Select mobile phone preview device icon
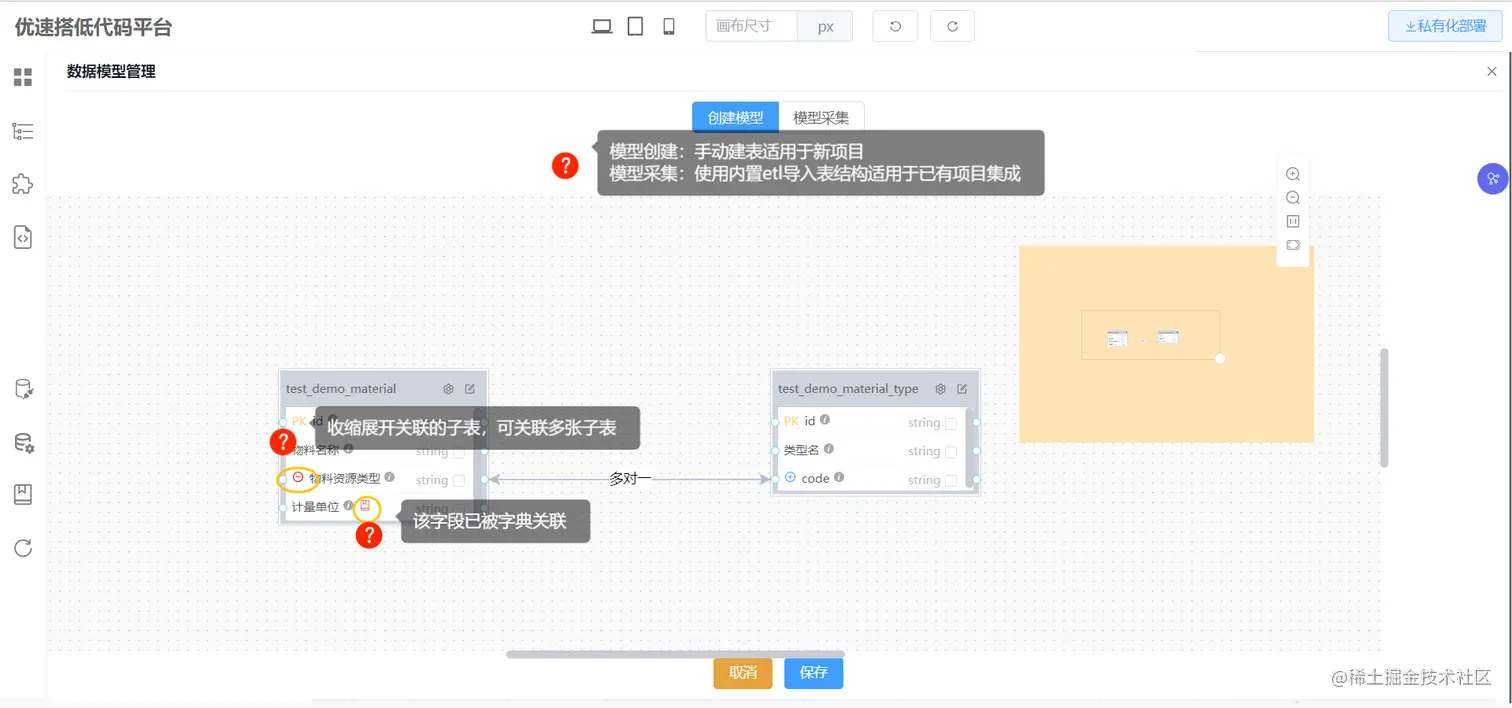 point(669,25)
